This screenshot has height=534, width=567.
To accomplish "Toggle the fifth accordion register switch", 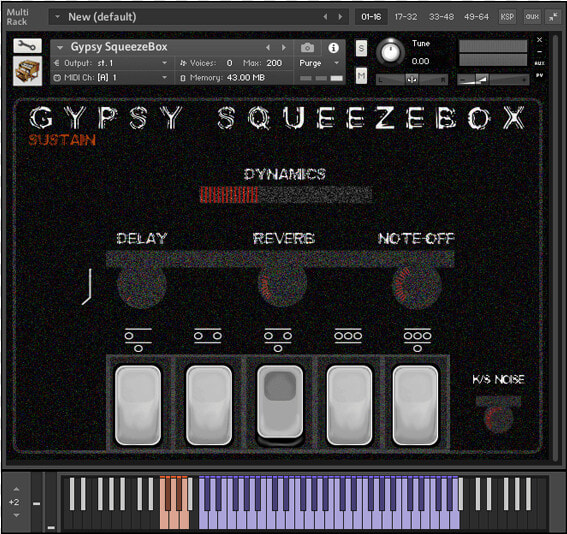I will click(x=415, y=405).
